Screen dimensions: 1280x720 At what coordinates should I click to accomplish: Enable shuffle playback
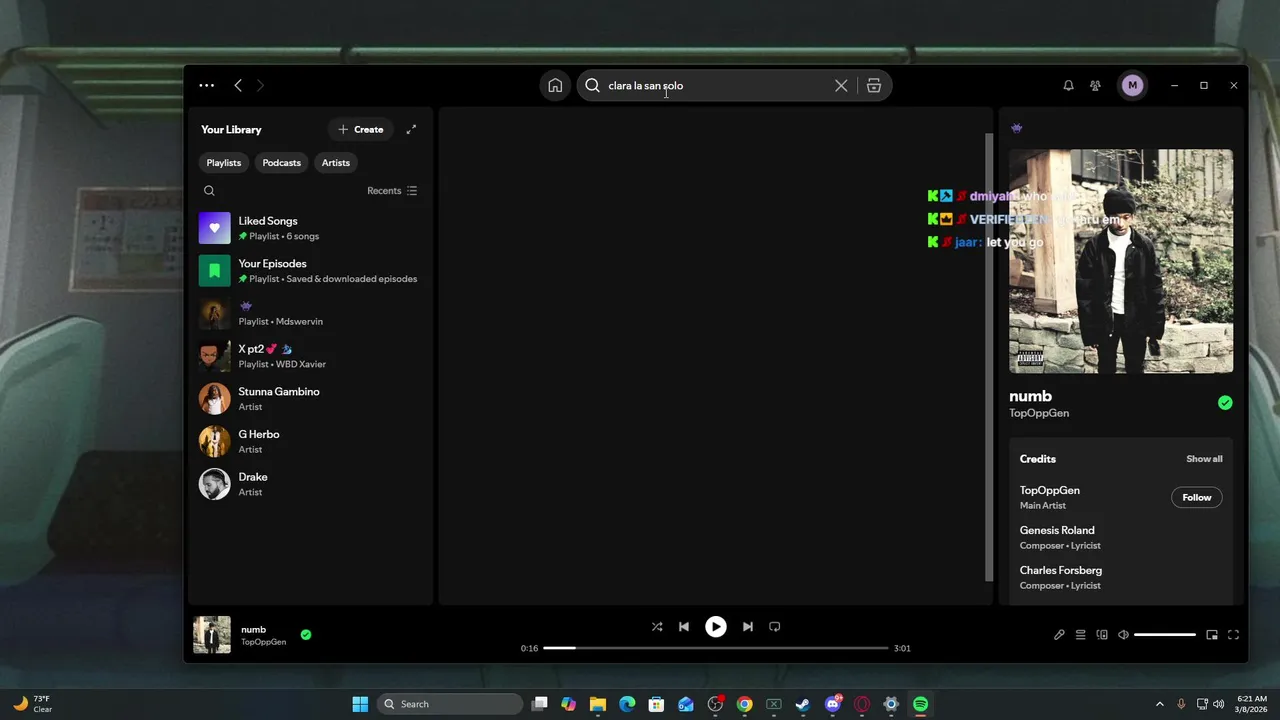click(657, 627)
